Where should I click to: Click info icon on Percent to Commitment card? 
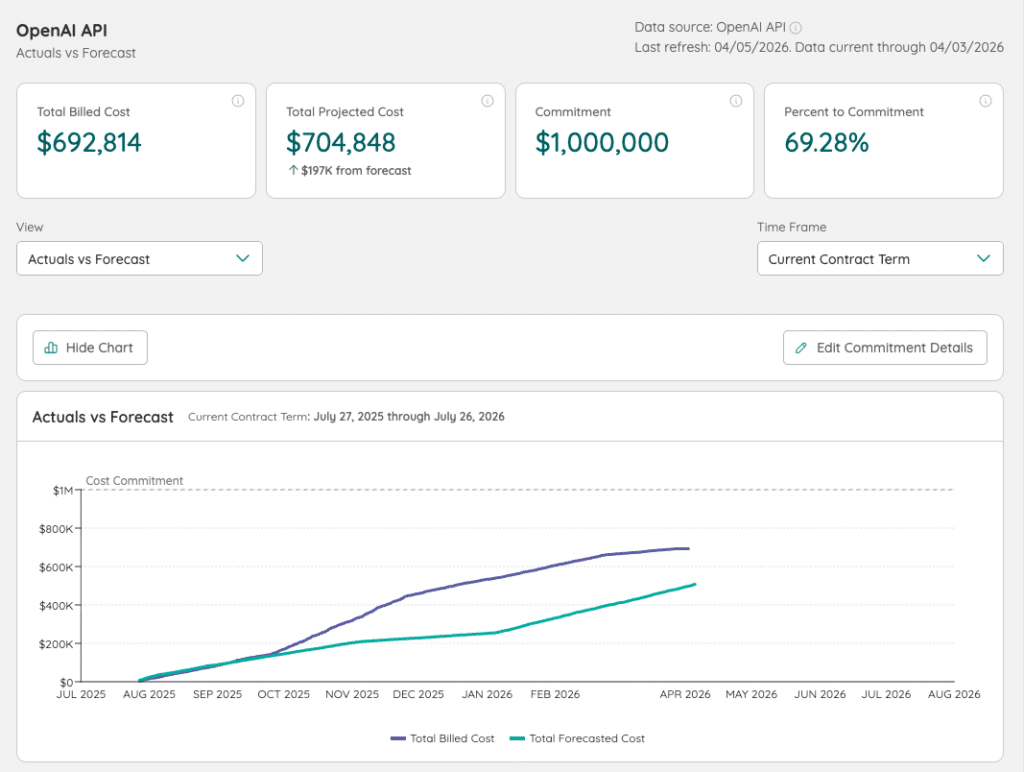[x=985, y=101]
